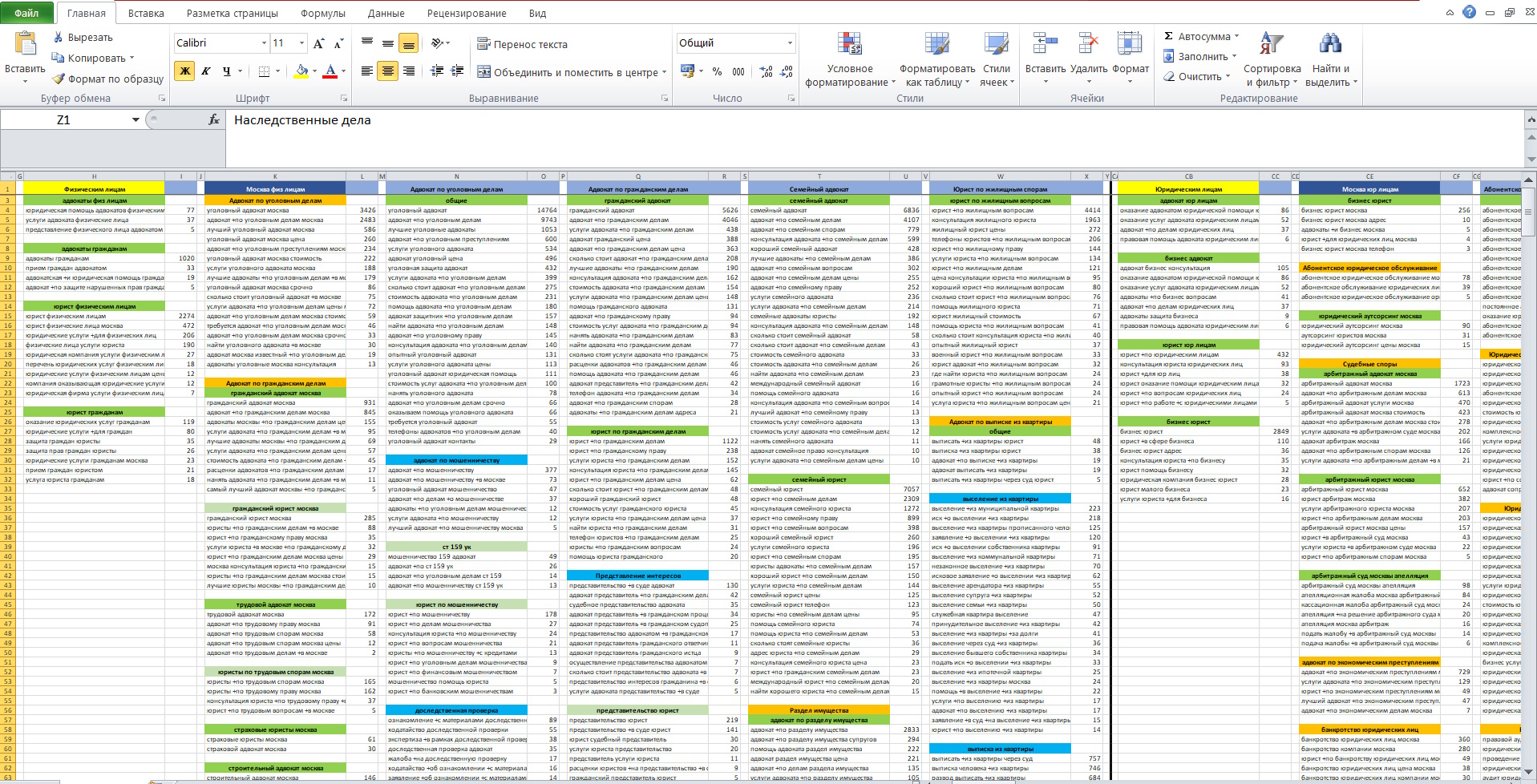Decrease font size with the smaller A icon
Screen dimensions: 1537x784
(338, 43)
